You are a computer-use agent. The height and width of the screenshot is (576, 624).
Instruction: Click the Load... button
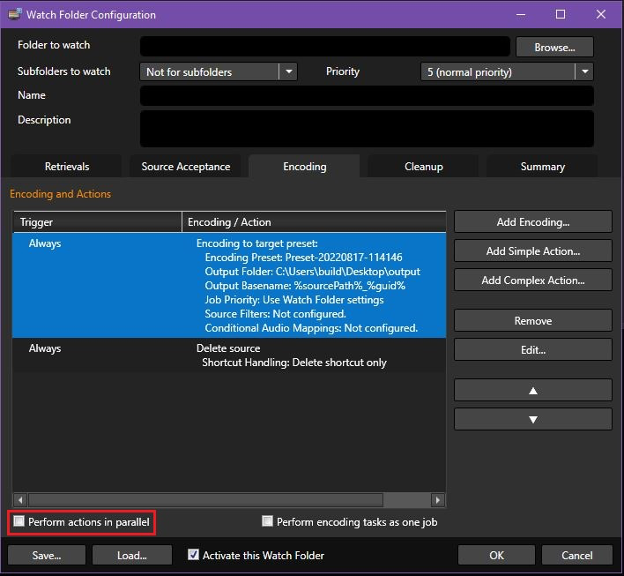click(x=132, y=555)
